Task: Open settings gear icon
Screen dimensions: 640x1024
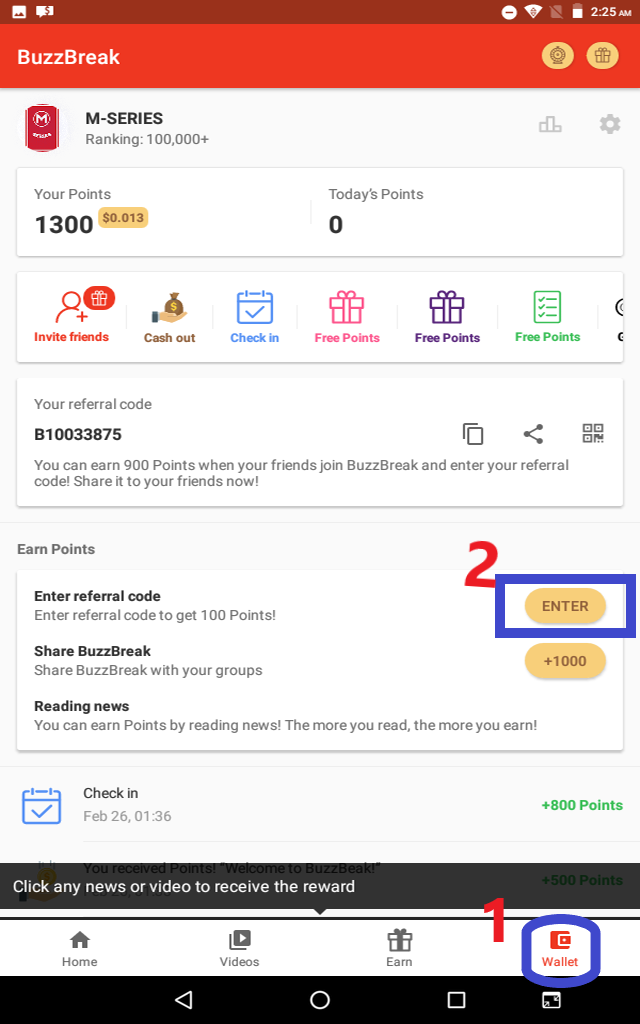Action: [x=609, y=124]
